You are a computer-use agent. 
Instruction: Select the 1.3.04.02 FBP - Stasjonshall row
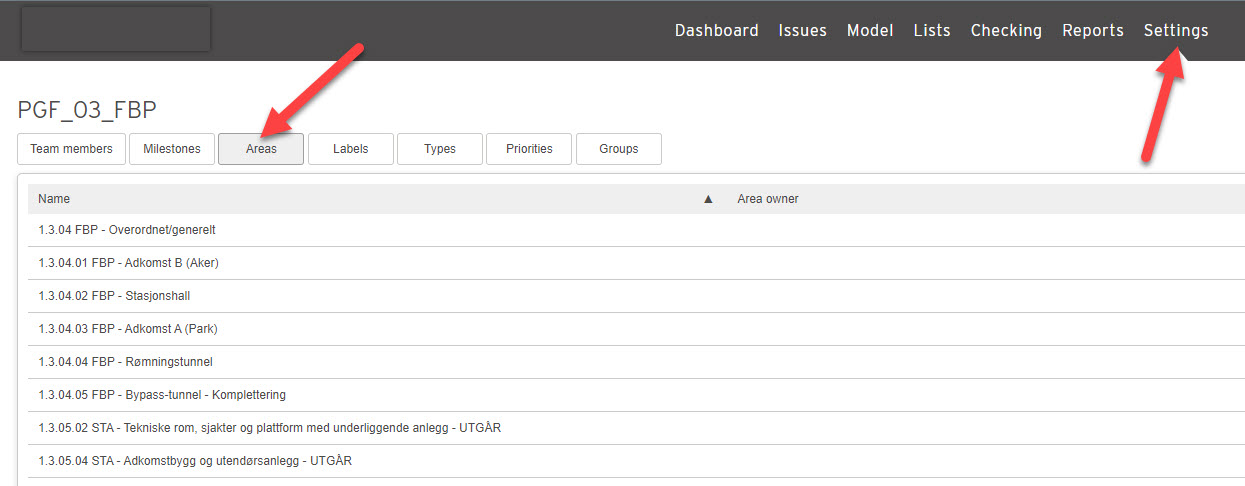(x=636, y=296)
